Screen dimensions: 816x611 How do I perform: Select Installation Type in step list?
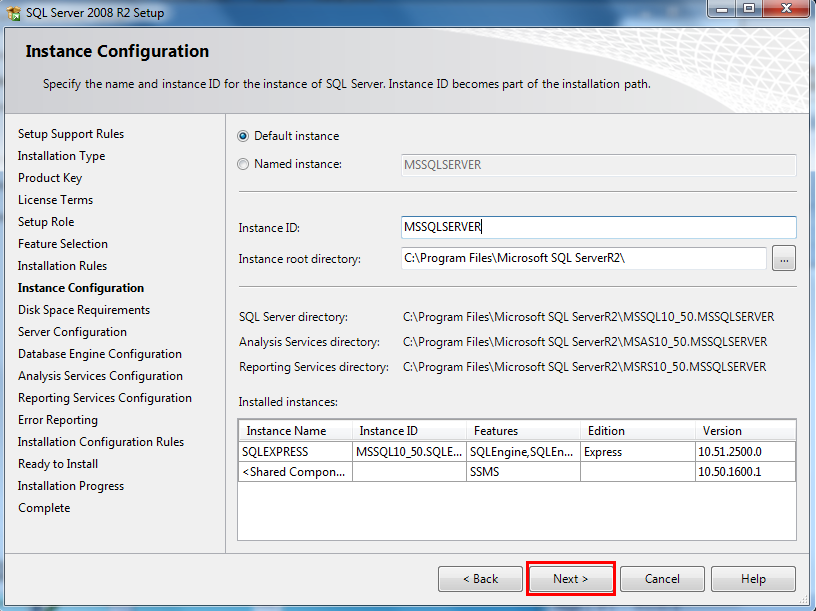coord(61,156)
